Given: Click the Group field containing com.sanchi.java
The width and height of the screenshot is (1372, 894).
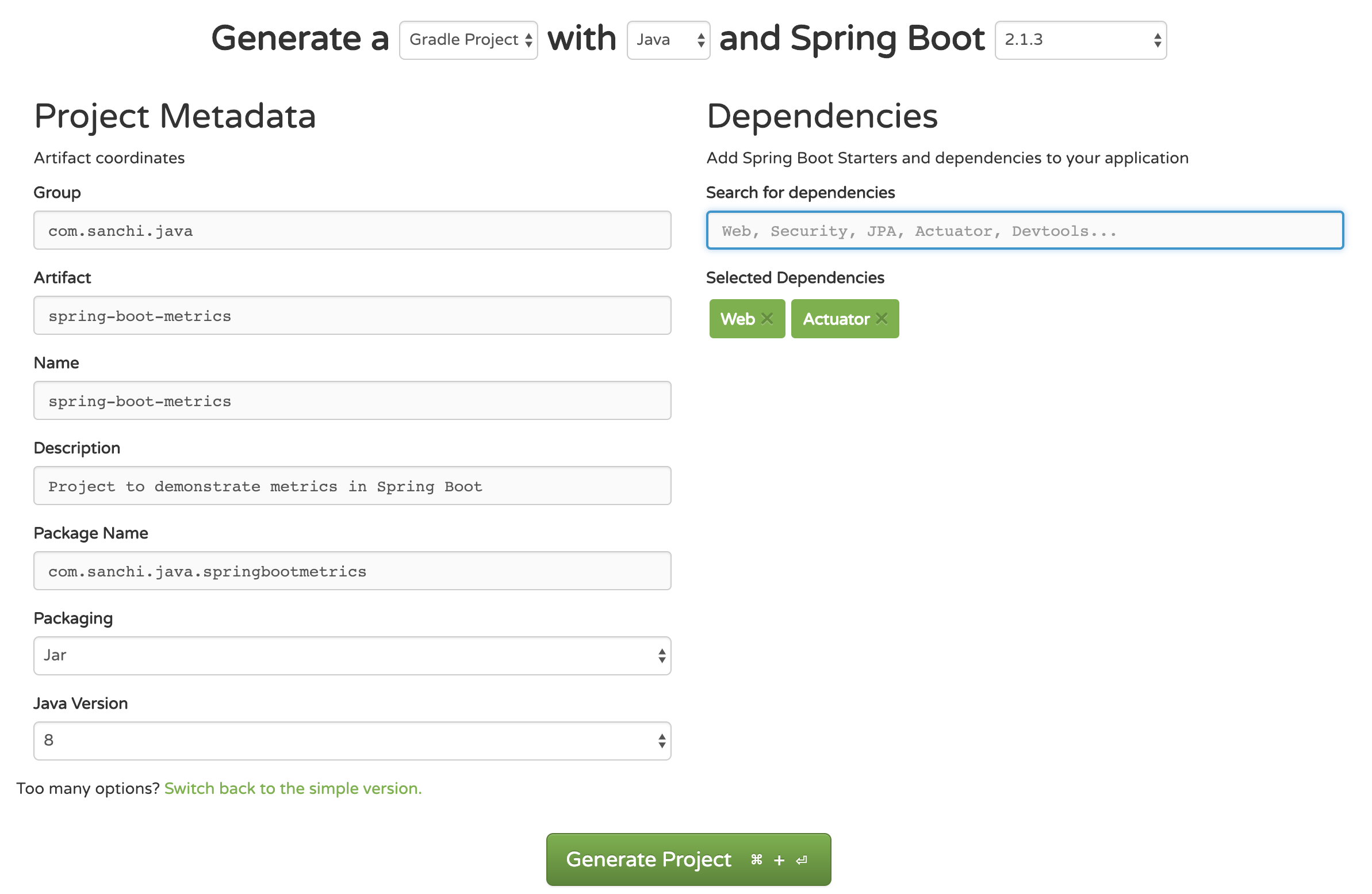Looking at the screenshot, I should point(352,230).
